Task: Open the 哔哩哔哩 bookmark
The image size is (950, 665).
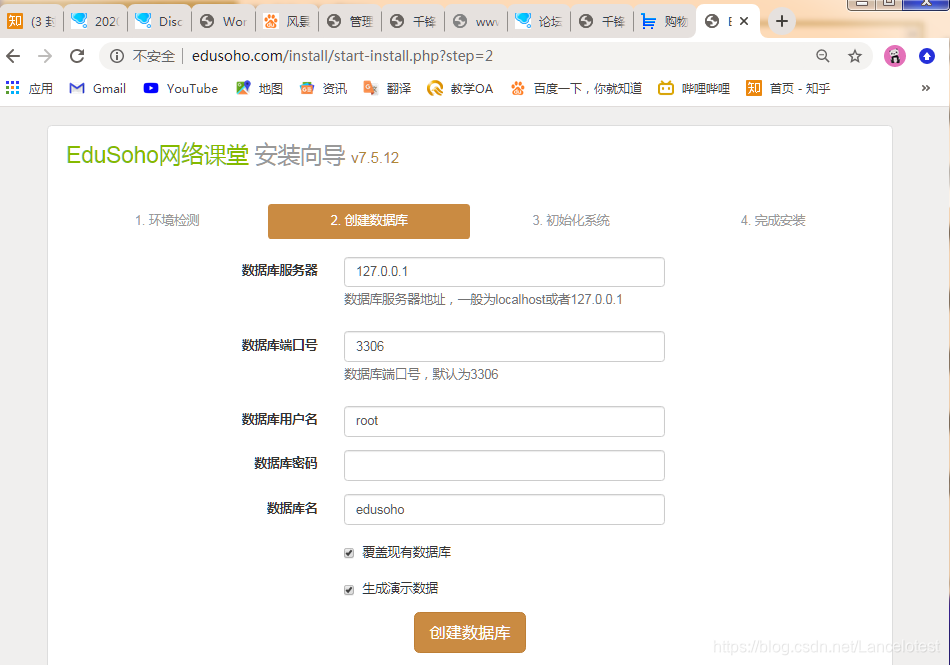Action: (x=694, y=88)
